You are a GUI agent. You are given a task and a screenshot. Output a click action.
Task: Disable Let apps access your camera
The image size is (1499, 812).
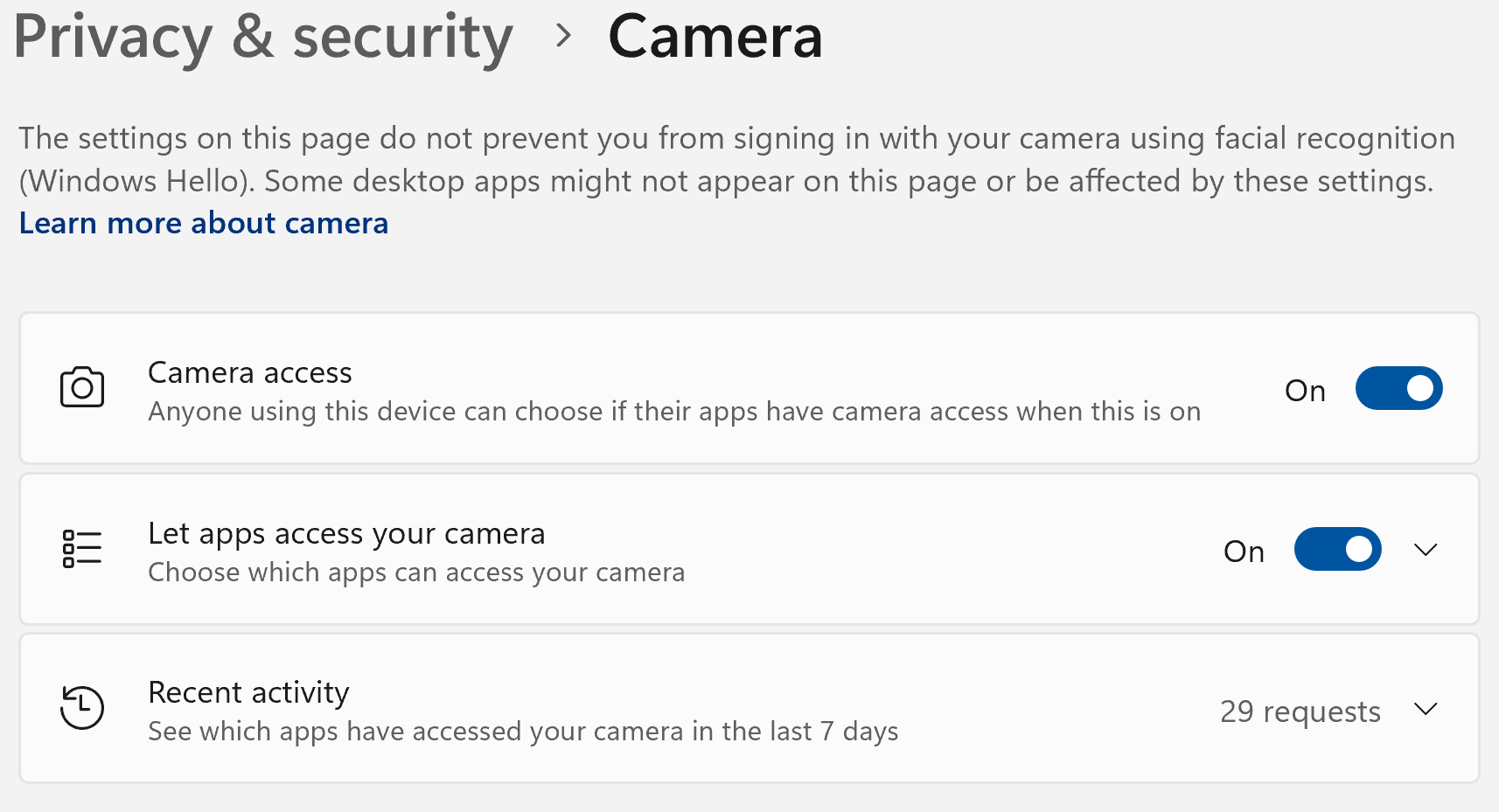(1337, 549)
